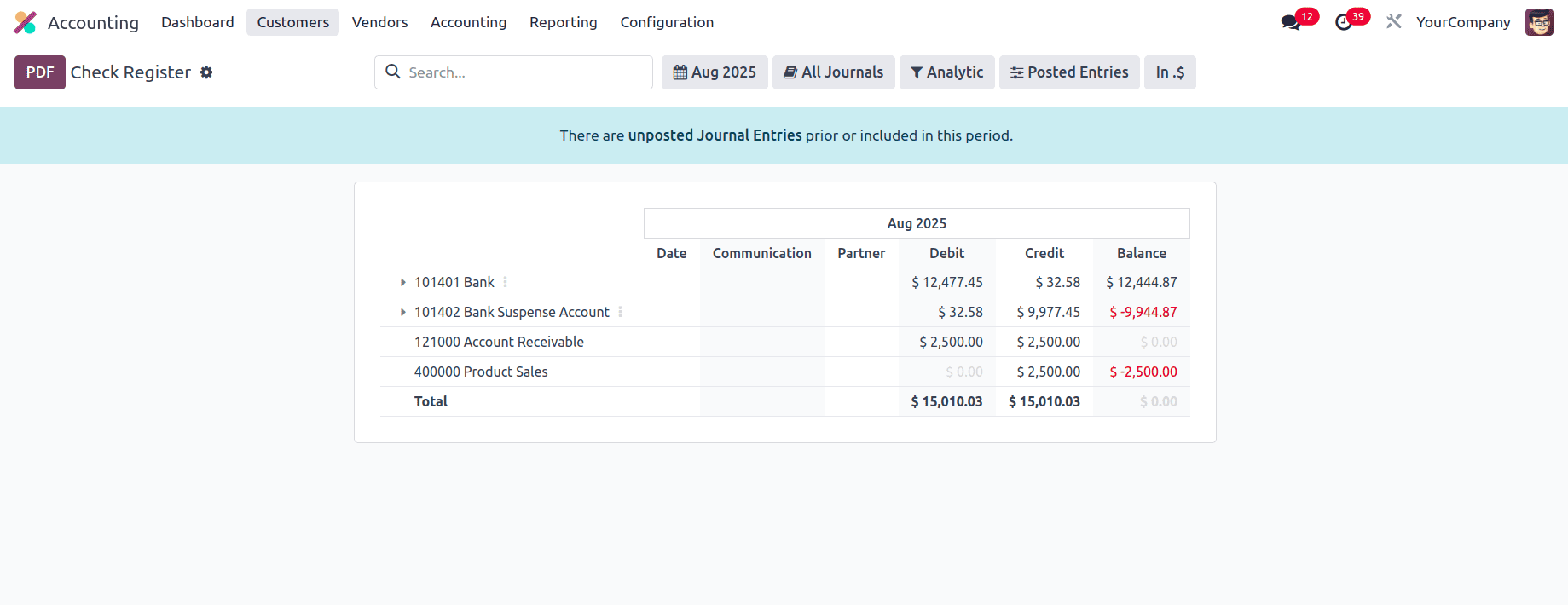
Task: Open the activities clock icon
Action: tap(1344, 22)
